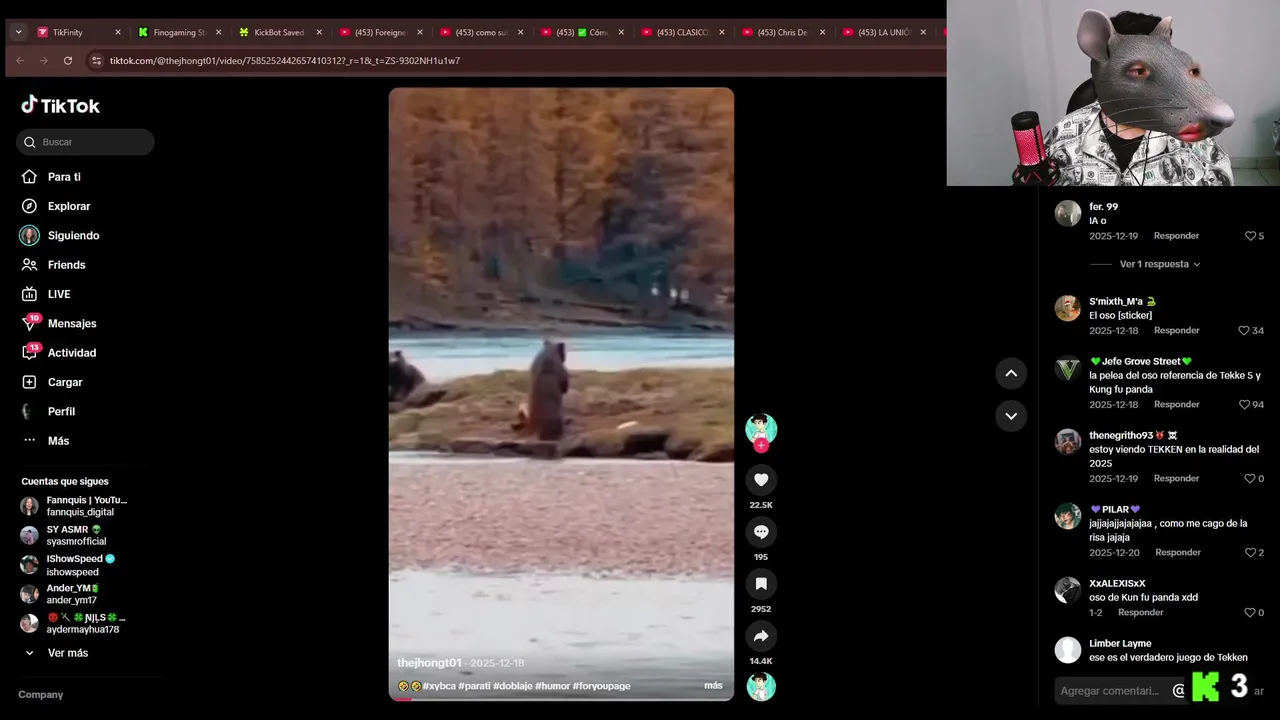Open Jefe Grove Street's avatar
1280x720 pixels.
click(1068, 370)
